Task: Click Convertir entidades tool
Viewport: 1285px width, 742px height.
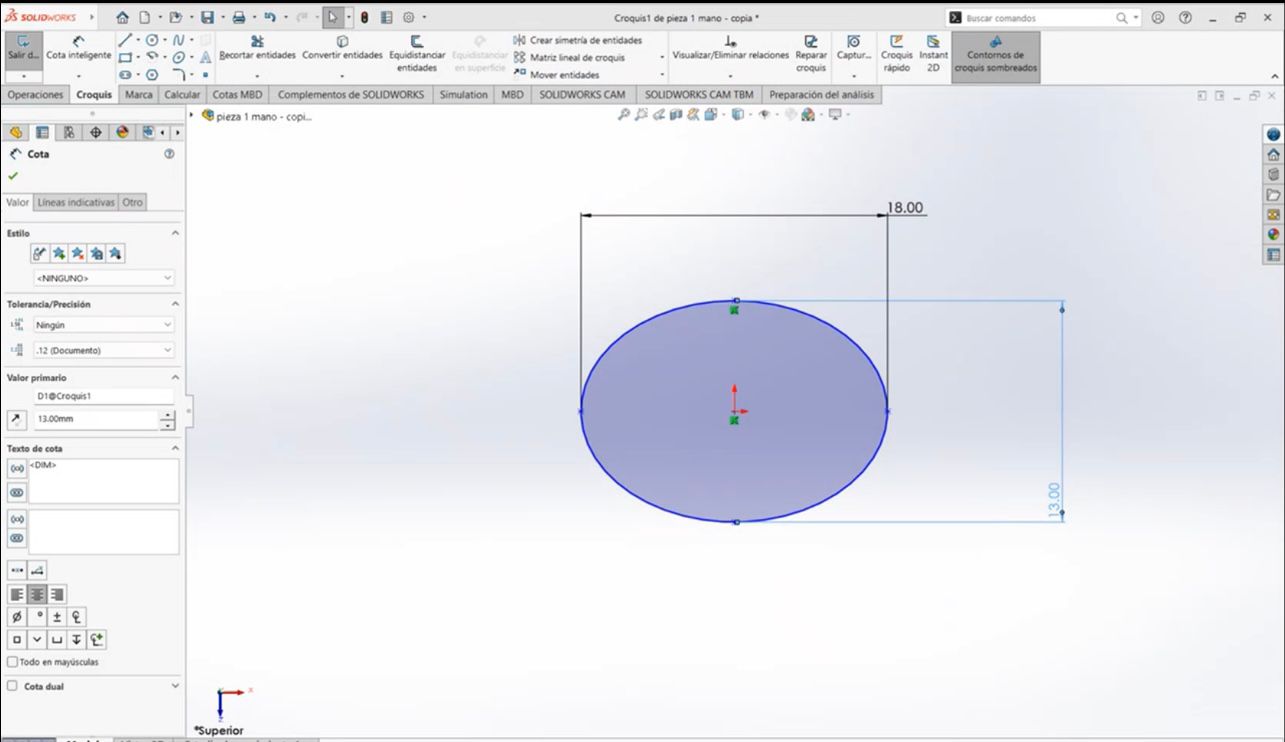Action: tap(342, 49)
